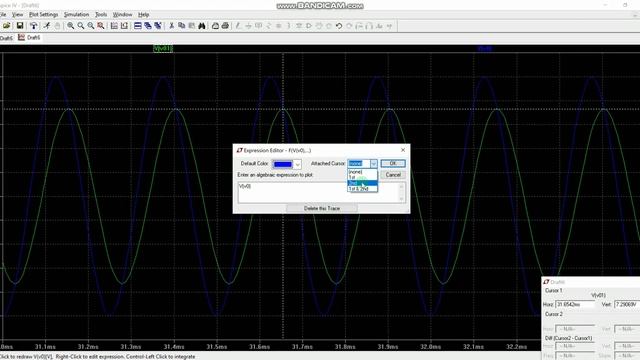Click the Zoom Full Extents red magnifier icon
Viewport: 640px width, 360px height.
click(x=100, y=26)
